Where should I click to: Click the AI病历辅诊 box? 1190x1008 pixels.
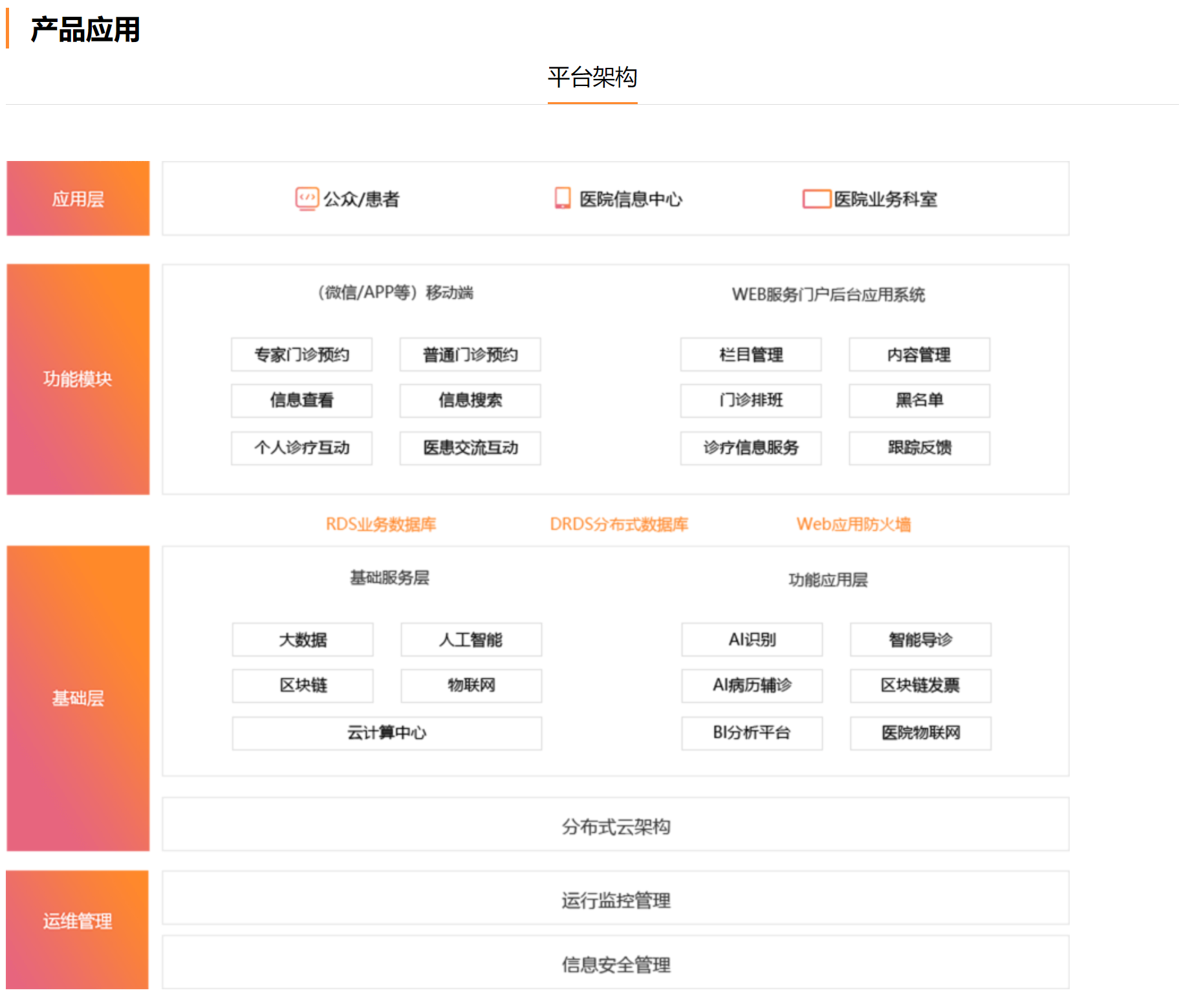(752, 686)
